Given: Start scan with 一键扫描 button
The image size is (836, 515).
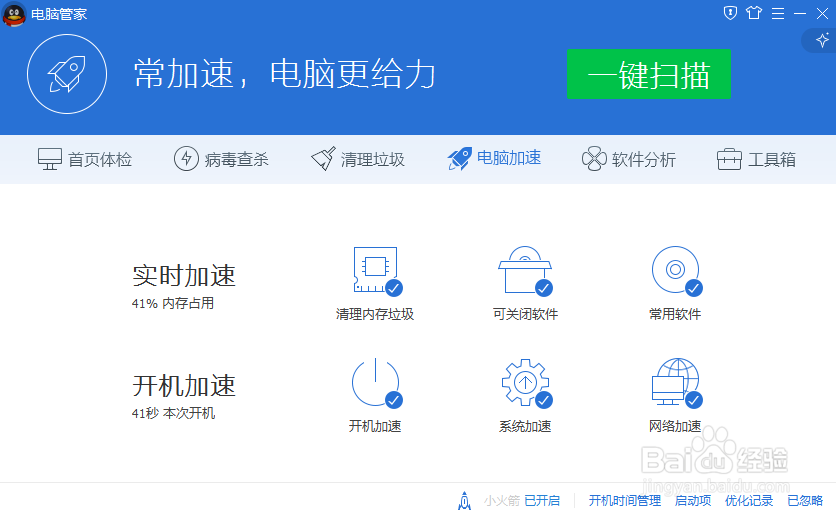Looking at the screenshot, I should click(649, 74).
